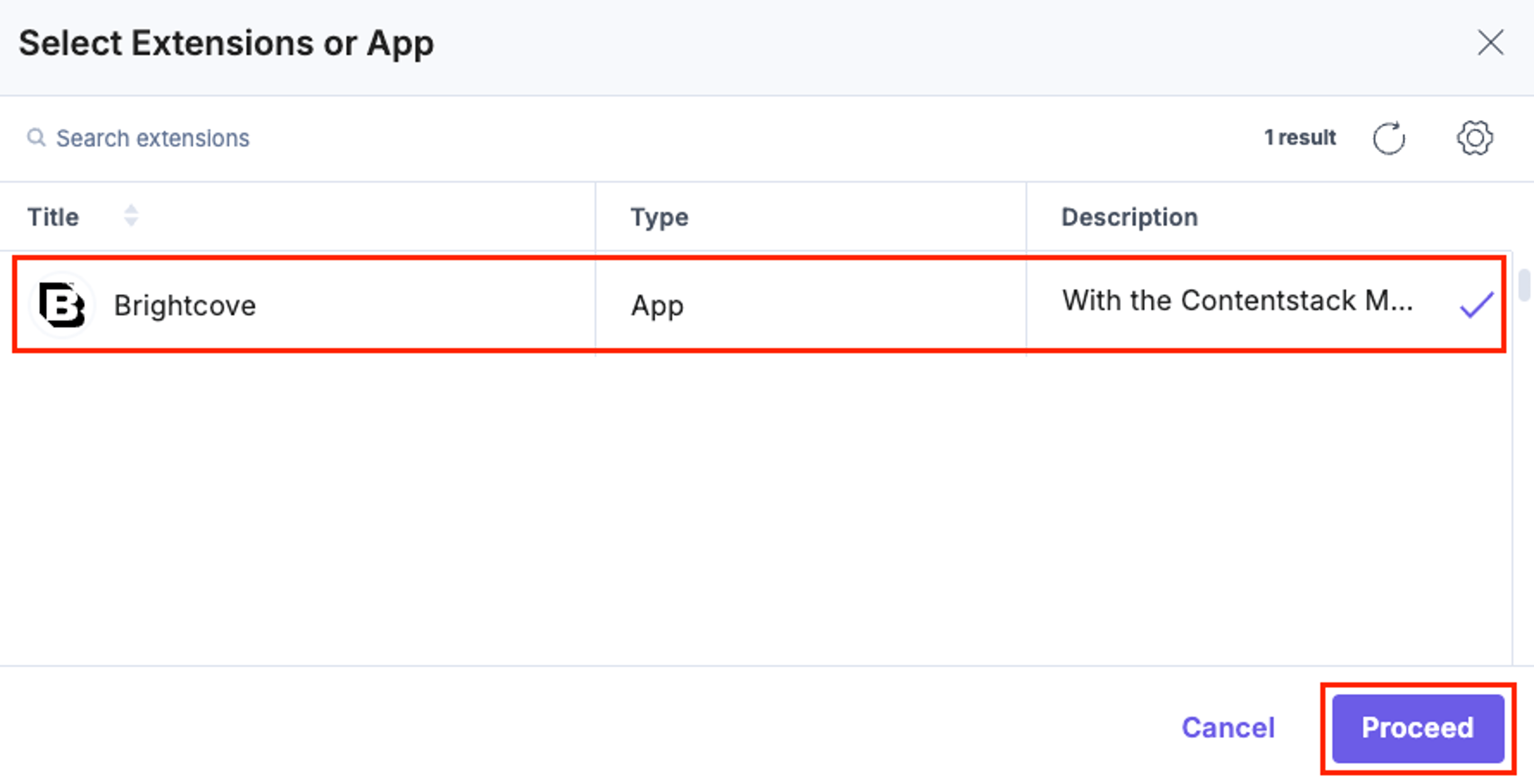Cancel the extension selection dialog
The image size is (1534, 784).
click(x=1228, y=727)
